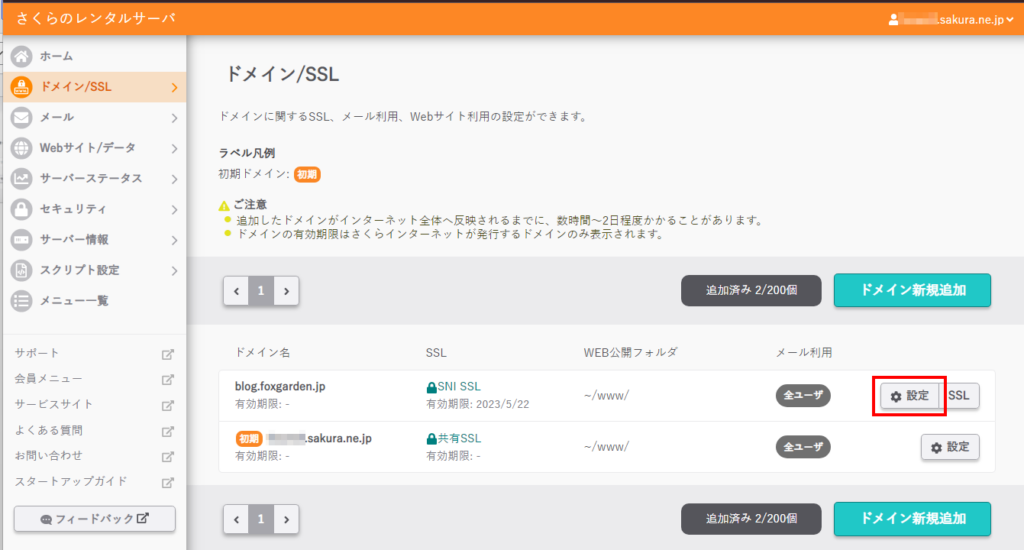This screenshot has height=550, width=1024.
Task: Go to previous page in bottom pagination
Action: pos(236,519)
